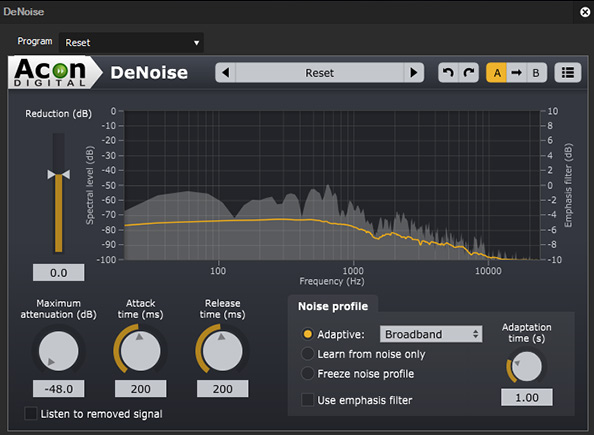Click the Maximum attenuation knob

pos(59,351)
